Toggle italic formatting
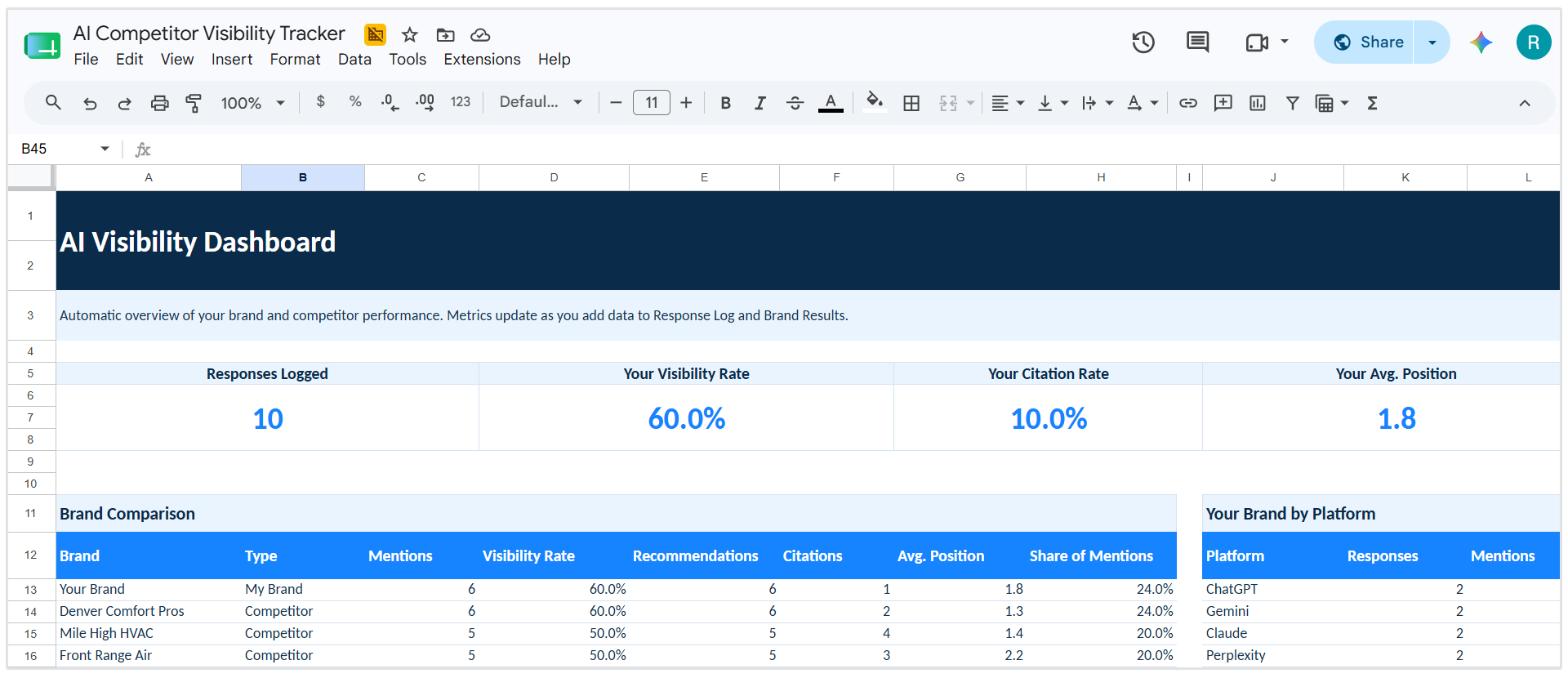The image size is (1568, 678). point(759,103)
